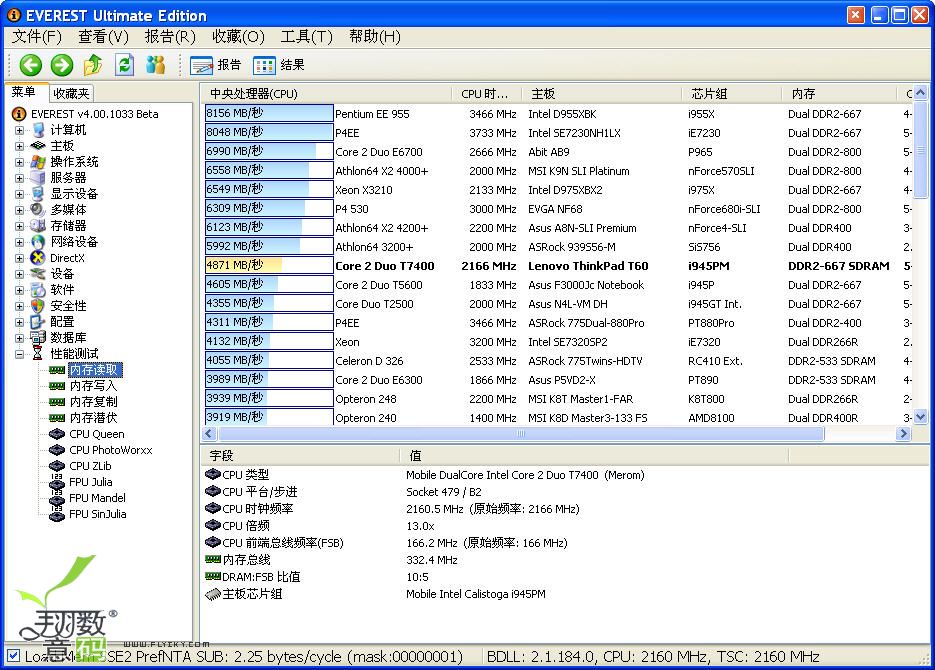Open the 结果 results toolbar button
This screenshot has width=935, height=670.
[x=278, y=65]
